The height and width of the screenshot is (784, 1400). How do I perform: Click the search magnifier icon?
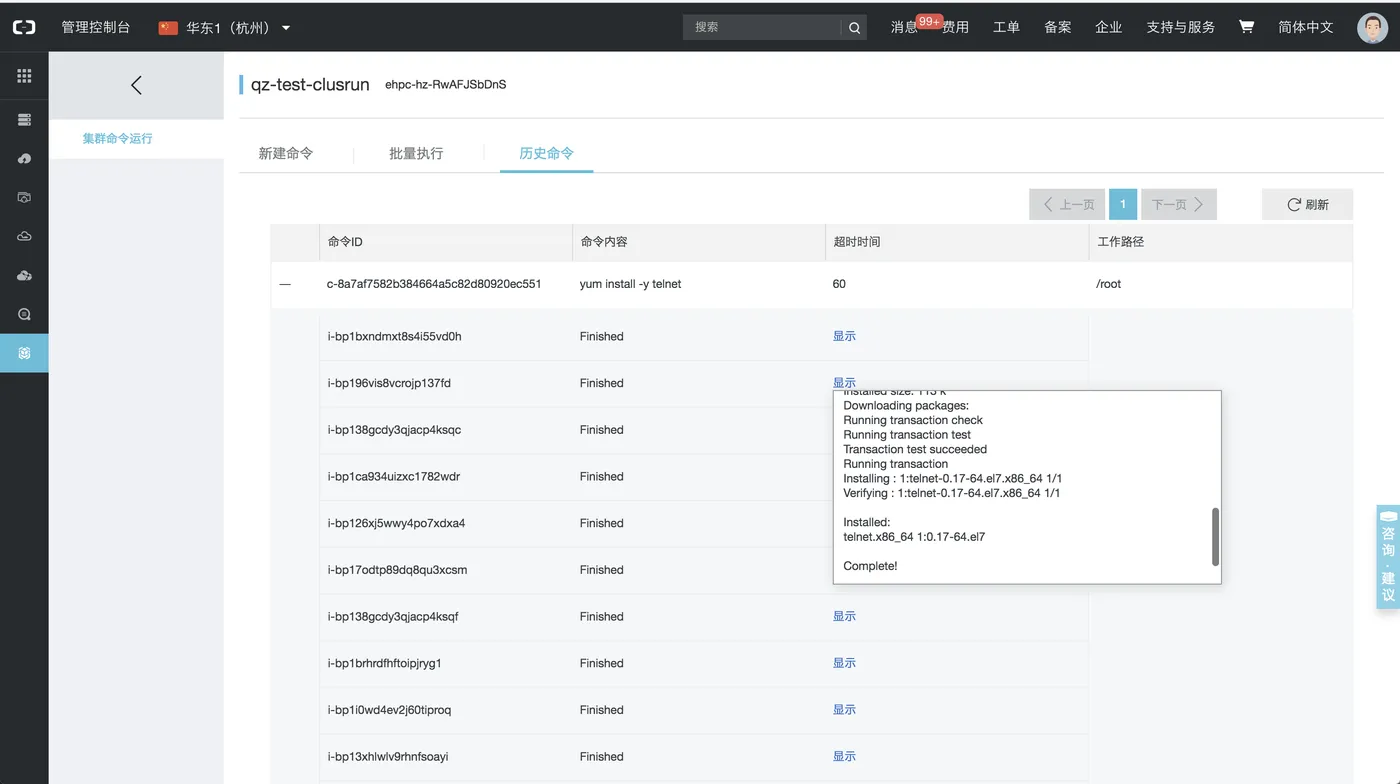(x=854, y=28)
